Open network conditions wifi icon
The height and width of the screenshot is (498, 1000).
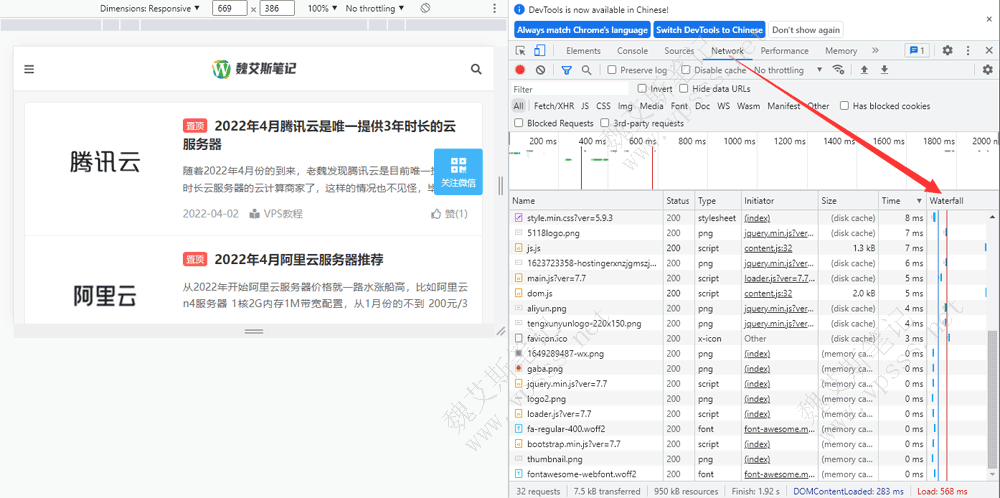click(839, 70)
